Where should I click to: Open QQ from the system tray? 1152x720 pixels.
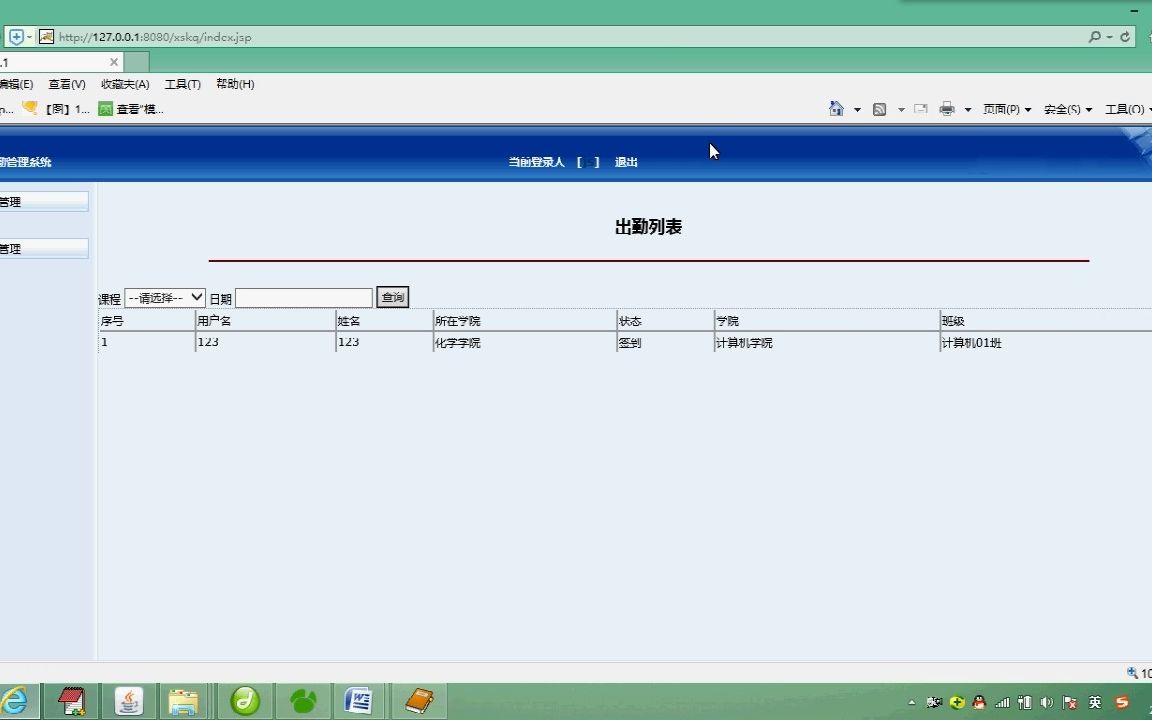click(x=978, y=703)
